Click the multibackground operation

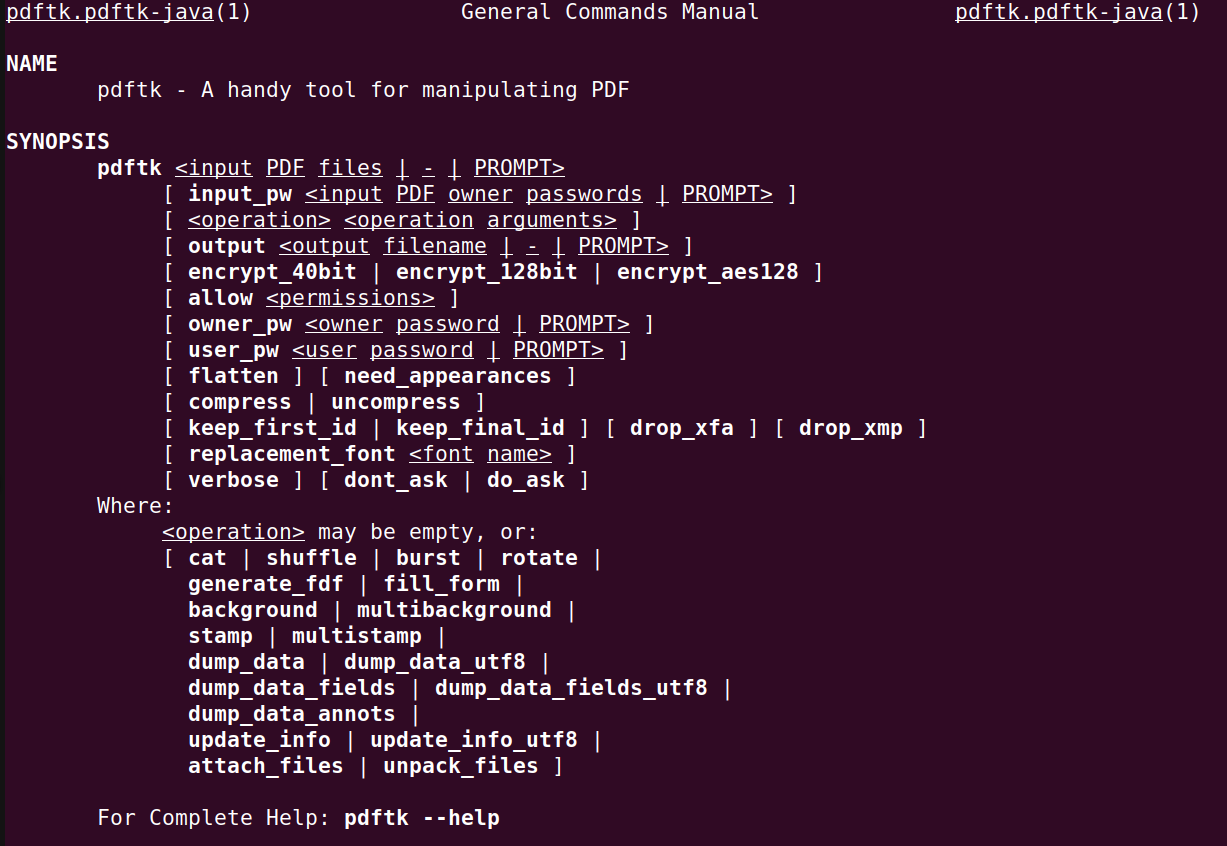tap(454, 610)
